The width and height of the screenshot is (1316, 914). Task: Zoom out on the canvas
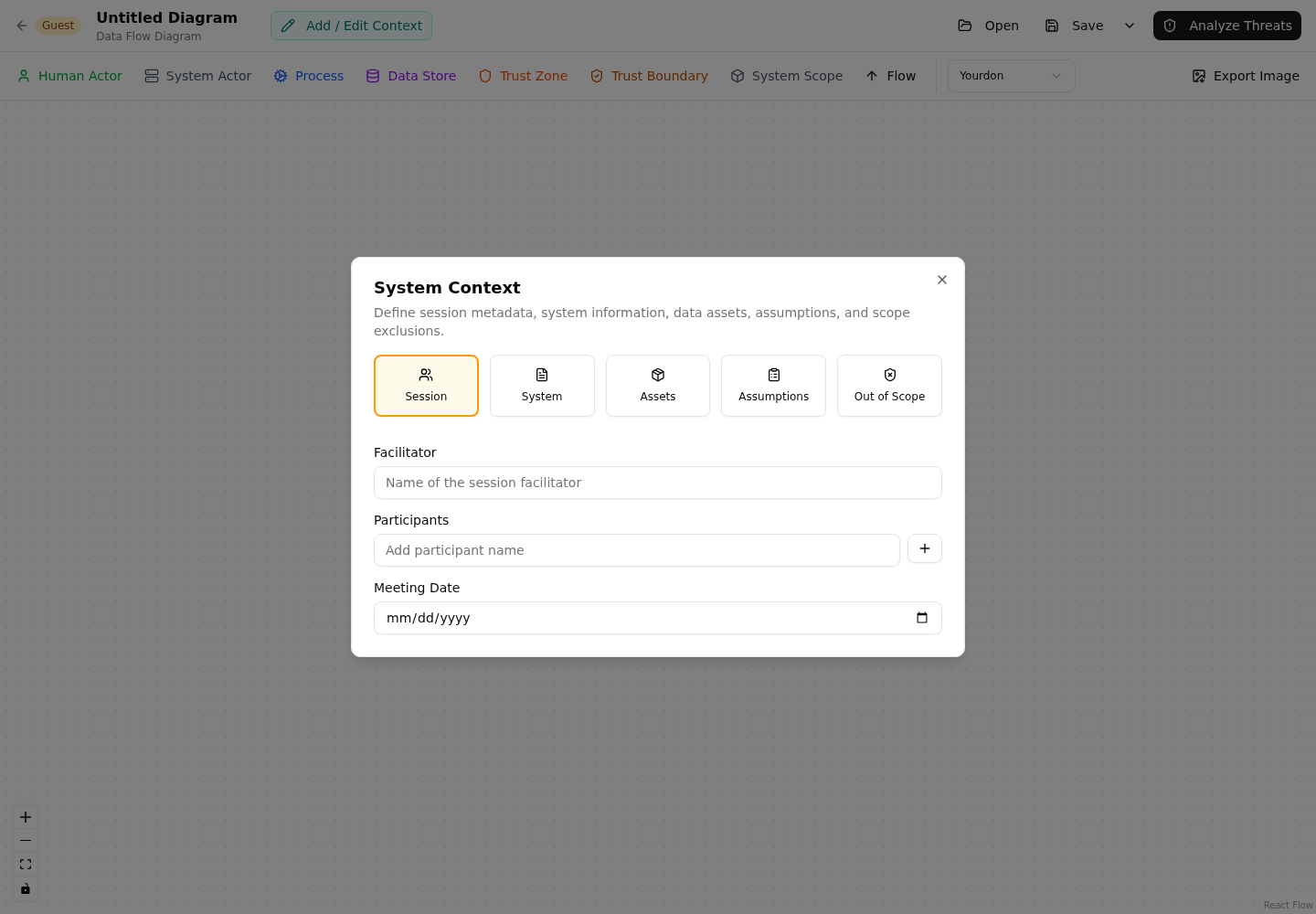coord(26,841)
